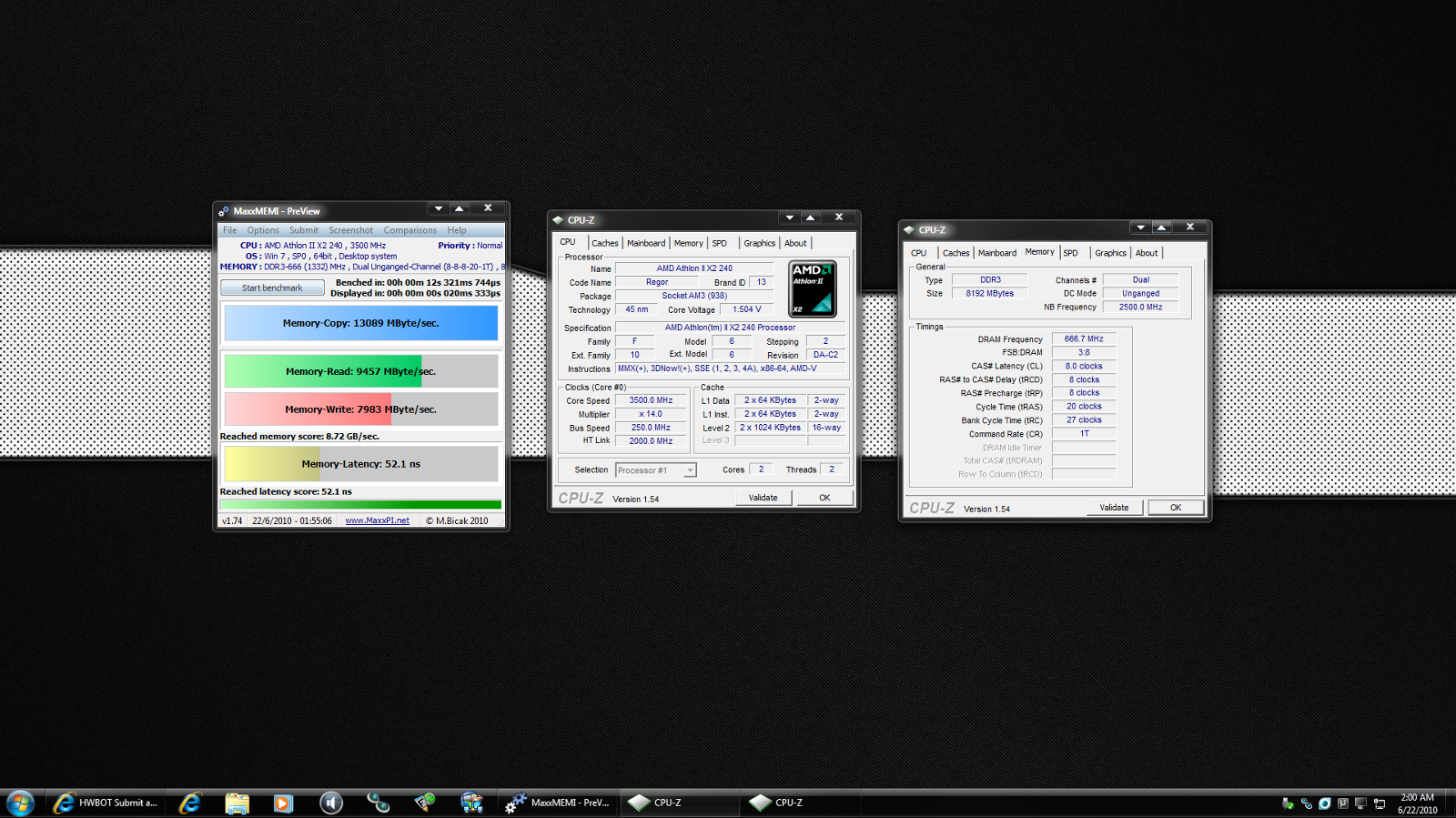Image resolution: width=1456 pixels, height=818 pixels.
Task: Open the µTorrent tray icon
Action: (1342, 803)
